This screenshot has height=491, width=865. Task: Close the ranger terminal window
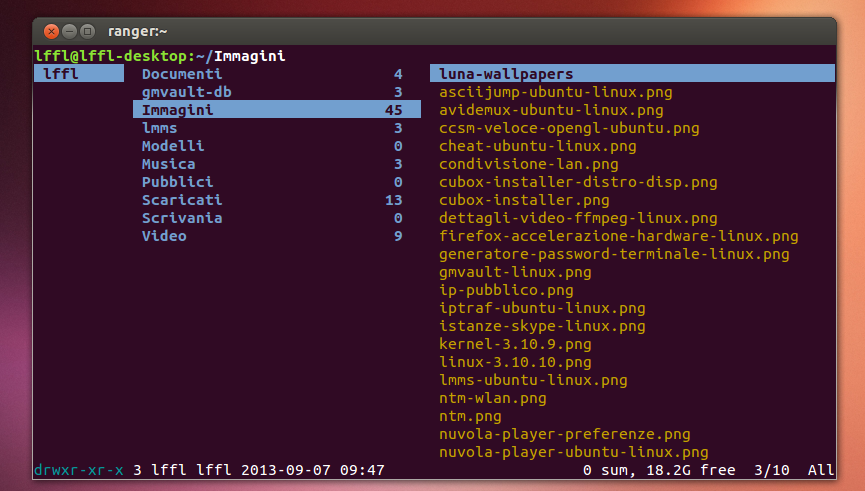51,31
